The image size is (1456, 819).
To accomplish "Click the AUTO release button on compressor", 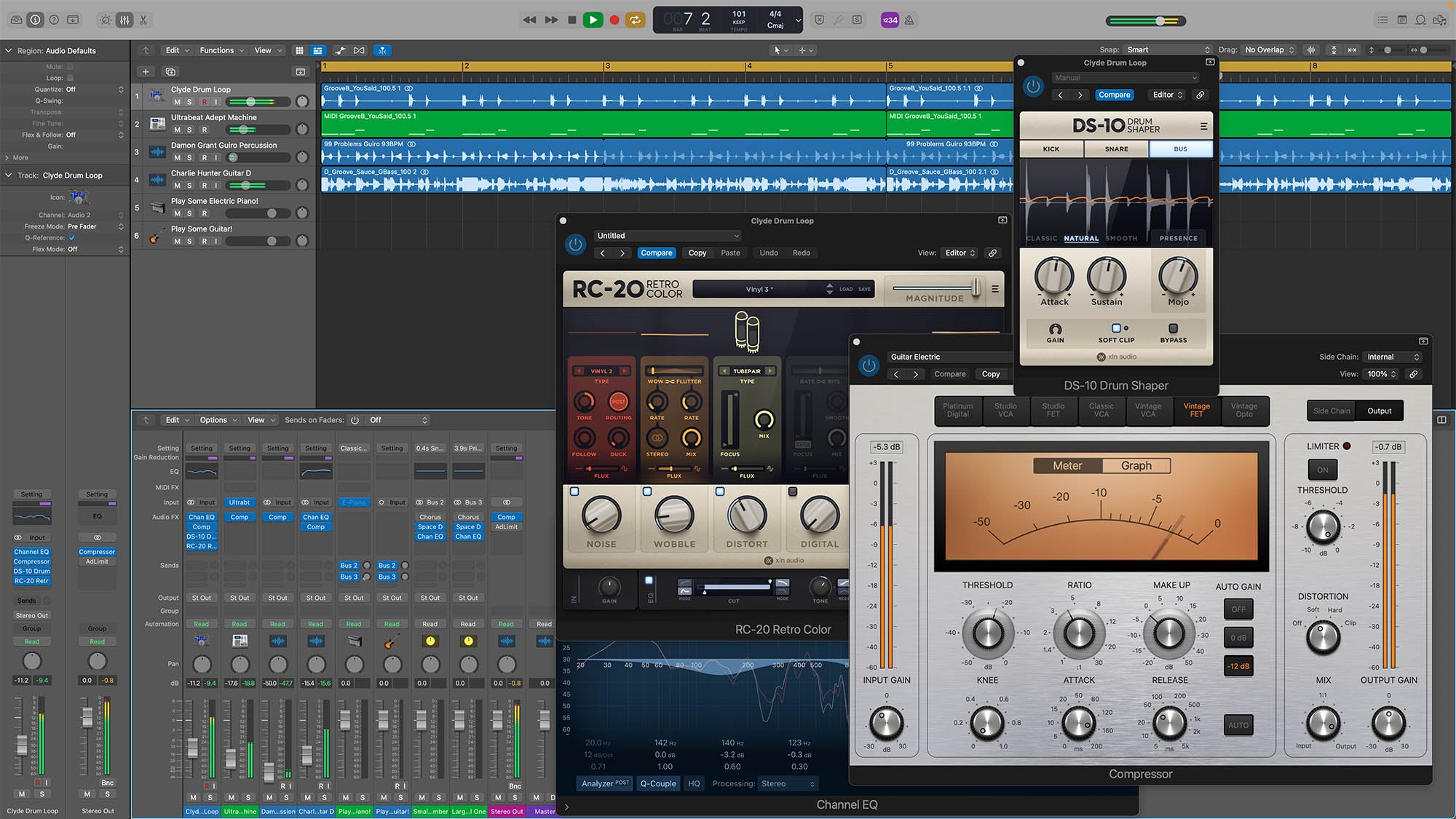I will coord(1238,725).
